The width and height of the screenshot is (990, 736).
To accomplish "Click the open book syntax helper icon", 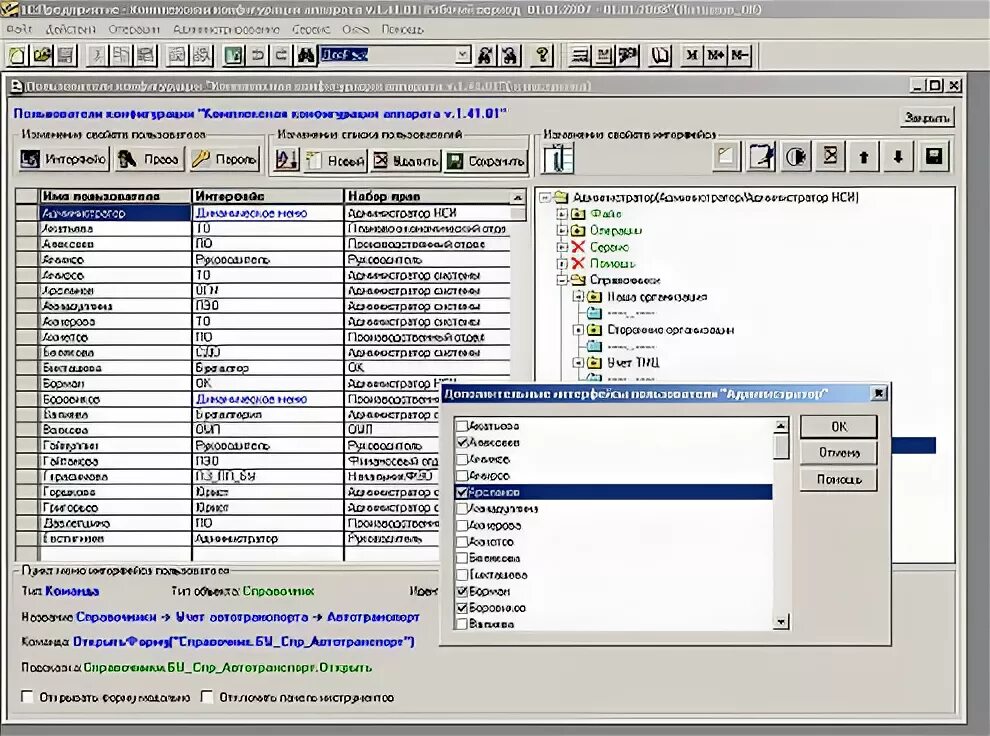I will click(660, 56).
